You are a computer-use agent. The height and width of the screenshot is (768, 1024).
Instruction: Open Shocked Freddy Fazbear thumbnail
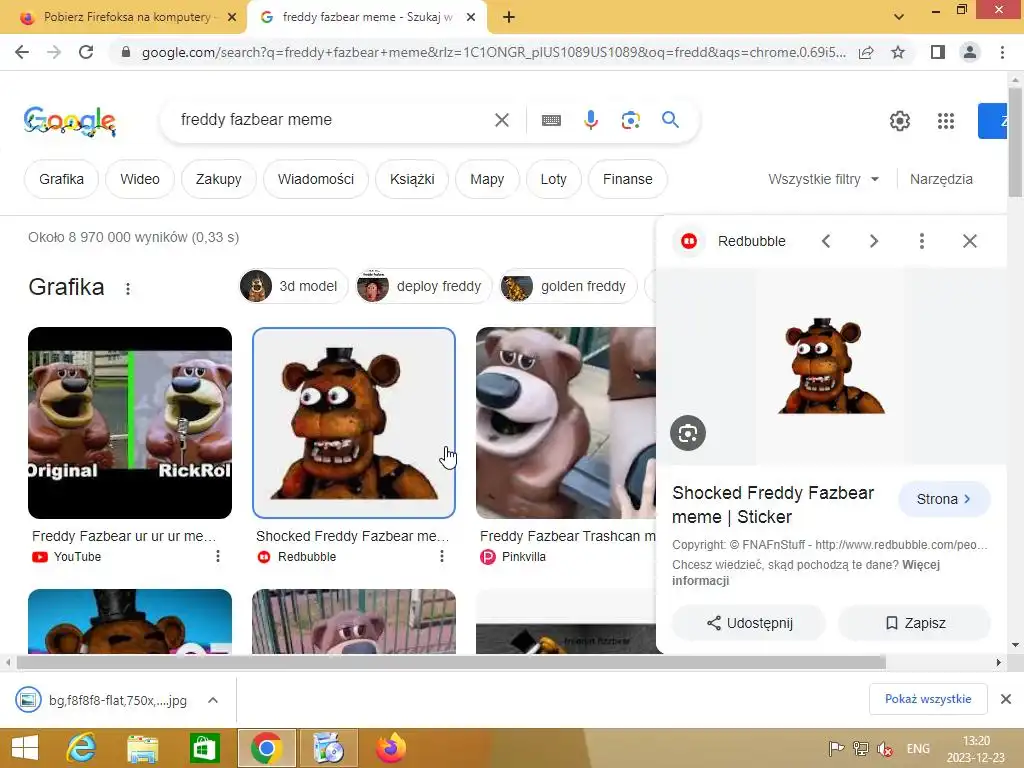point(354,423)
